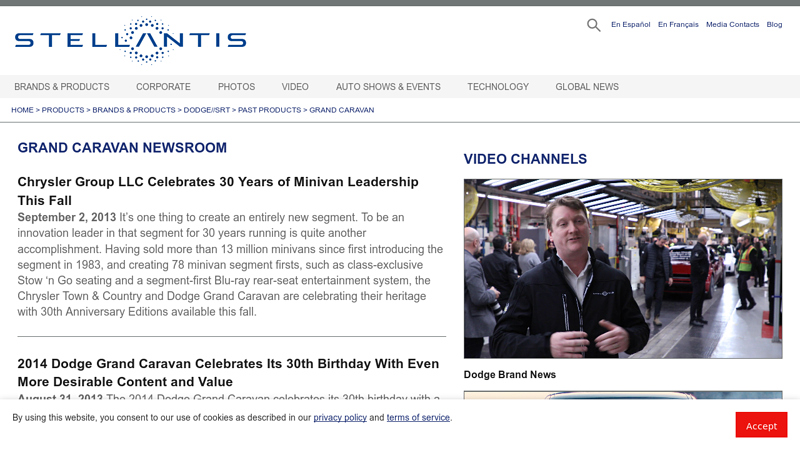
Task: Accept the cookie consent
Action: [x=761, y=425]
